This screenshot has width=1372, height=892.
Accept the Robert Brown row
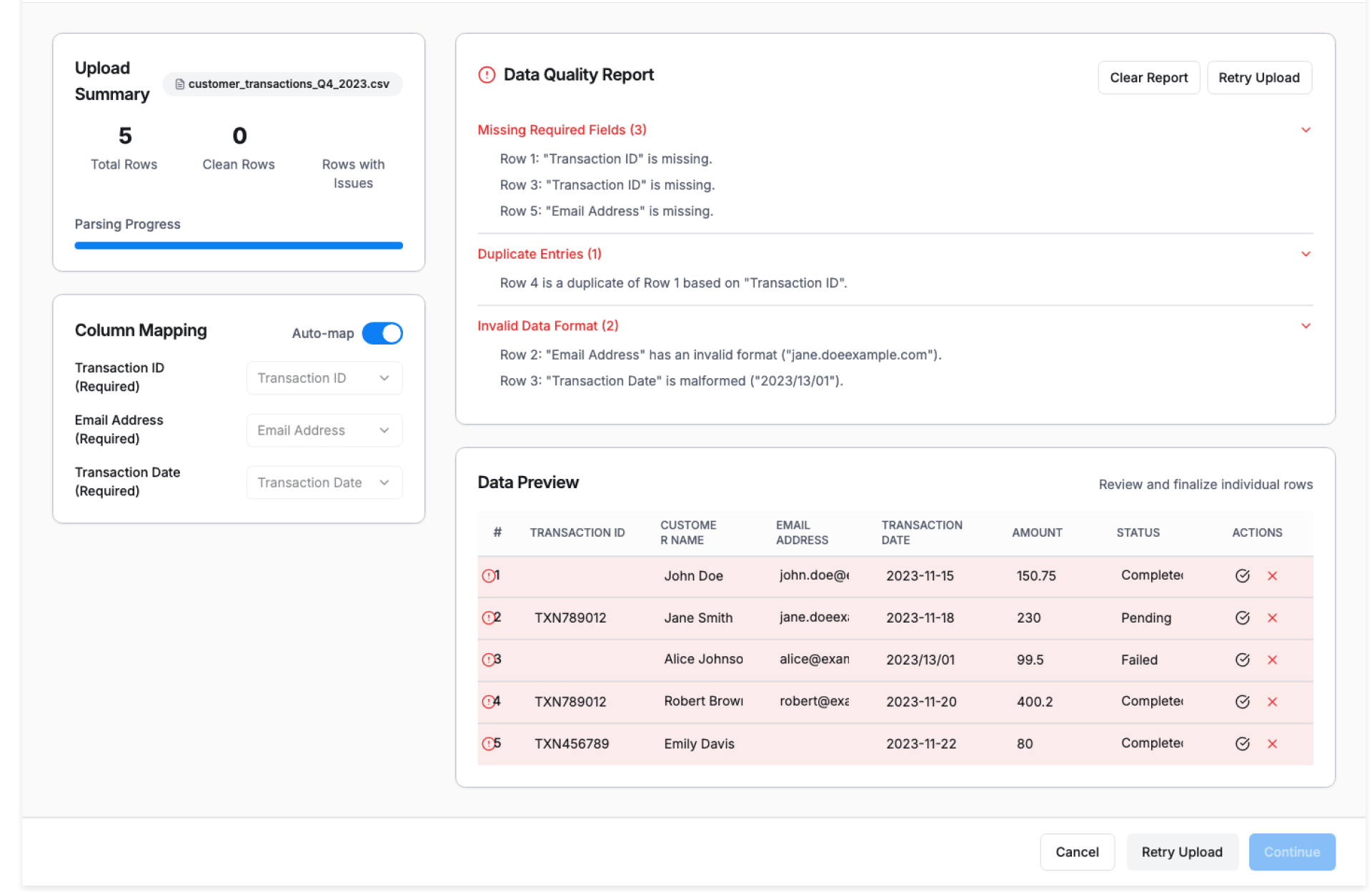1242,702
